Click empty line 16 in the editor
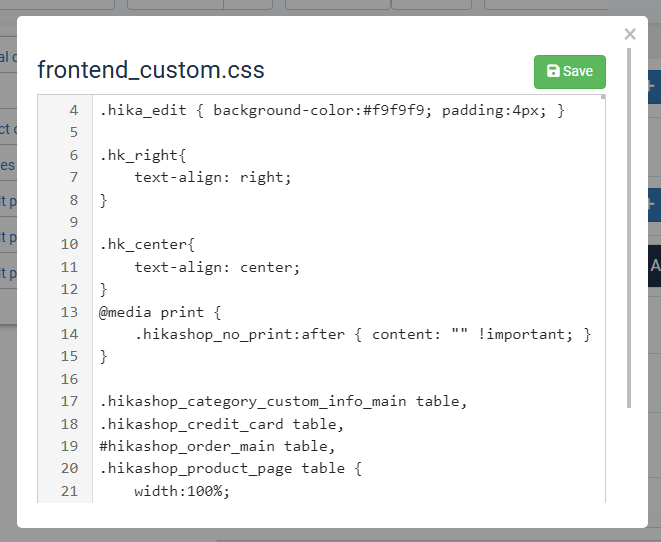The width and height of the screenshot is (661, 542). (300, 379)
